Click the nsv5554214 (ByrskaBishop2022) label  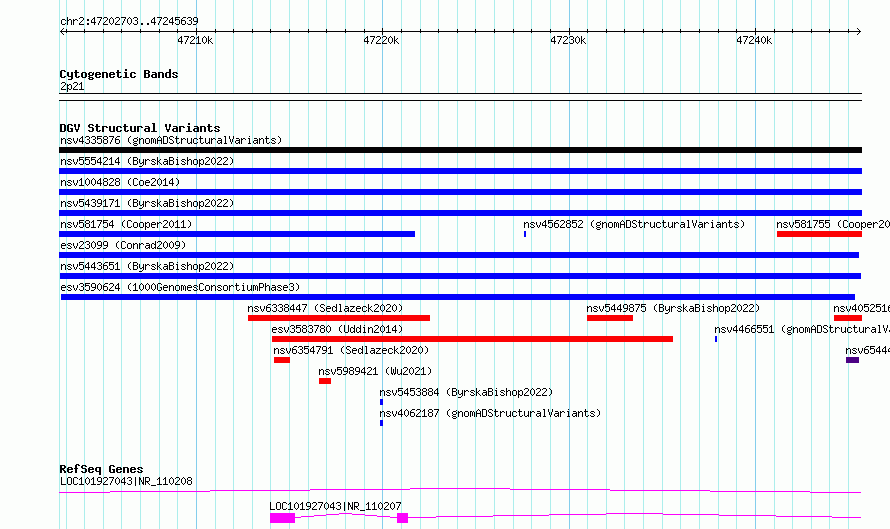[x=147, y=161]
